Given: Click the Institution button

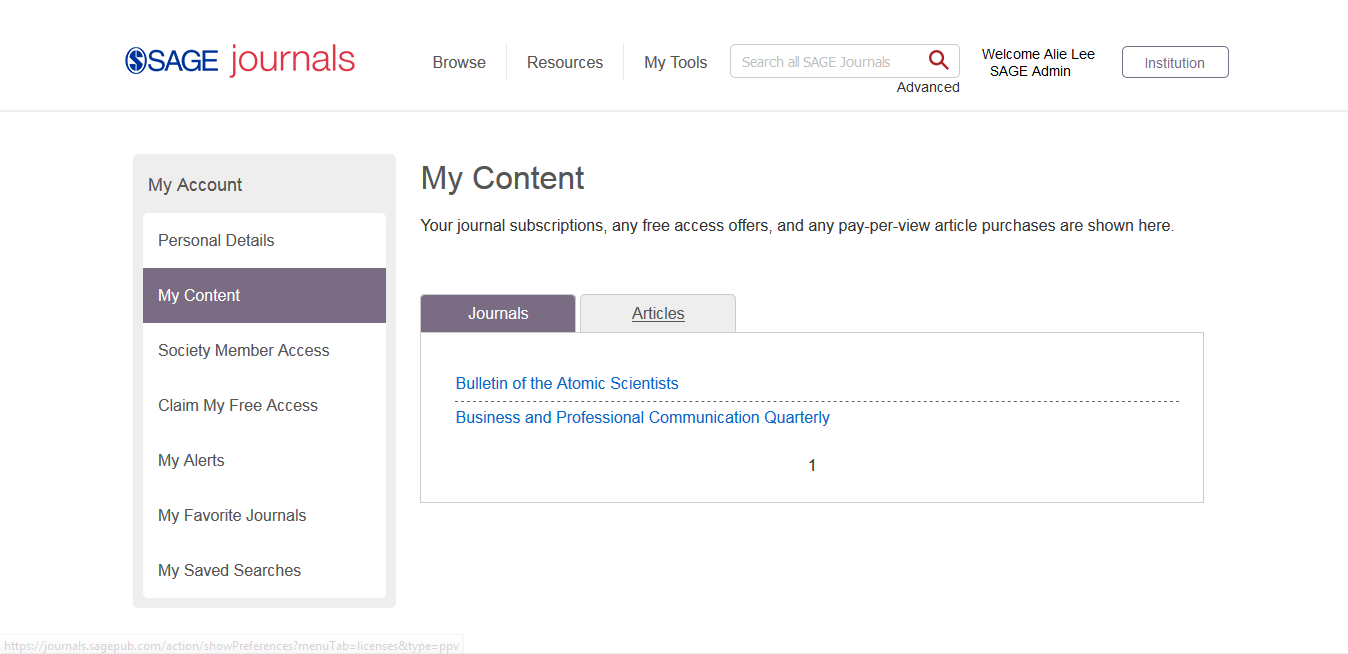Looking at the screenshot, I should click(1175, 62).
